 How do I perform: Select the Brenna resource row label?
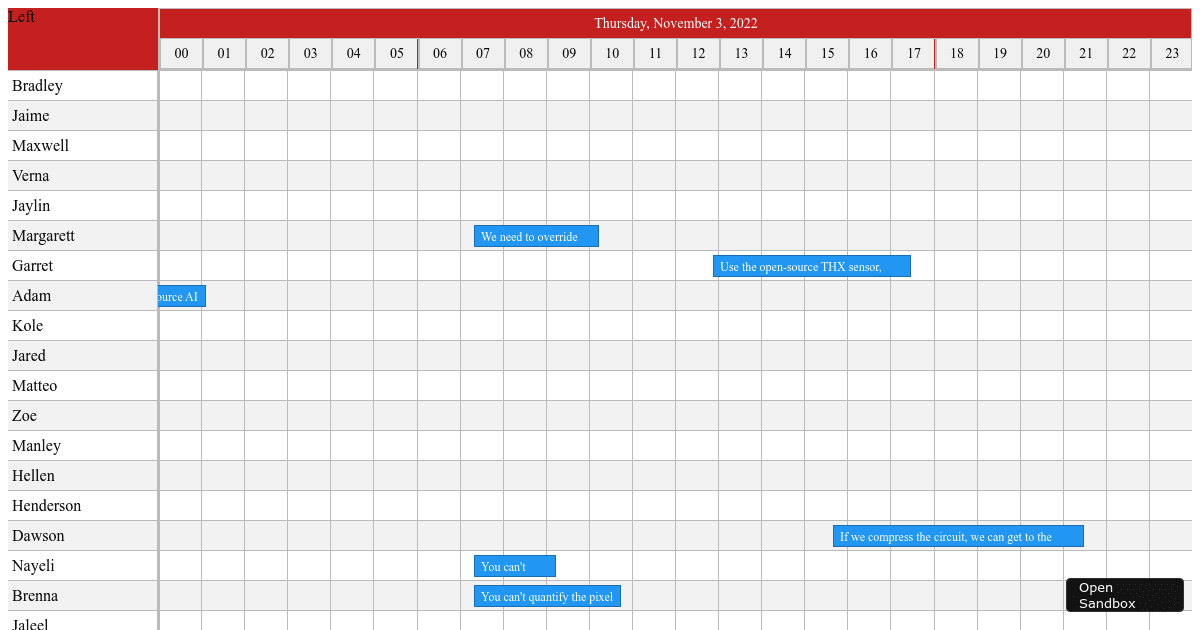[x=83, y=596]
